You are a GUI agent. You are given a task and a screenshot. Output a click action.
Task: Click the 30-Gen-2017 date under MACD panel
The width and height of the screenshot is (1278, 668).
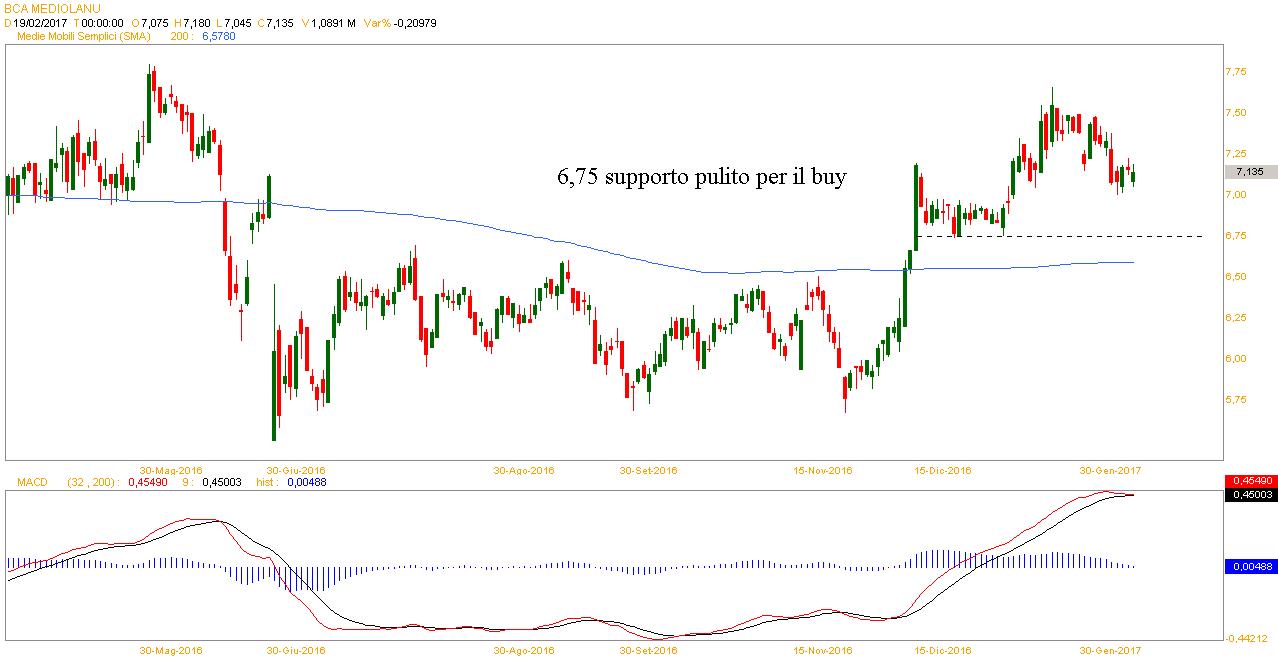tap(1109, 650)
